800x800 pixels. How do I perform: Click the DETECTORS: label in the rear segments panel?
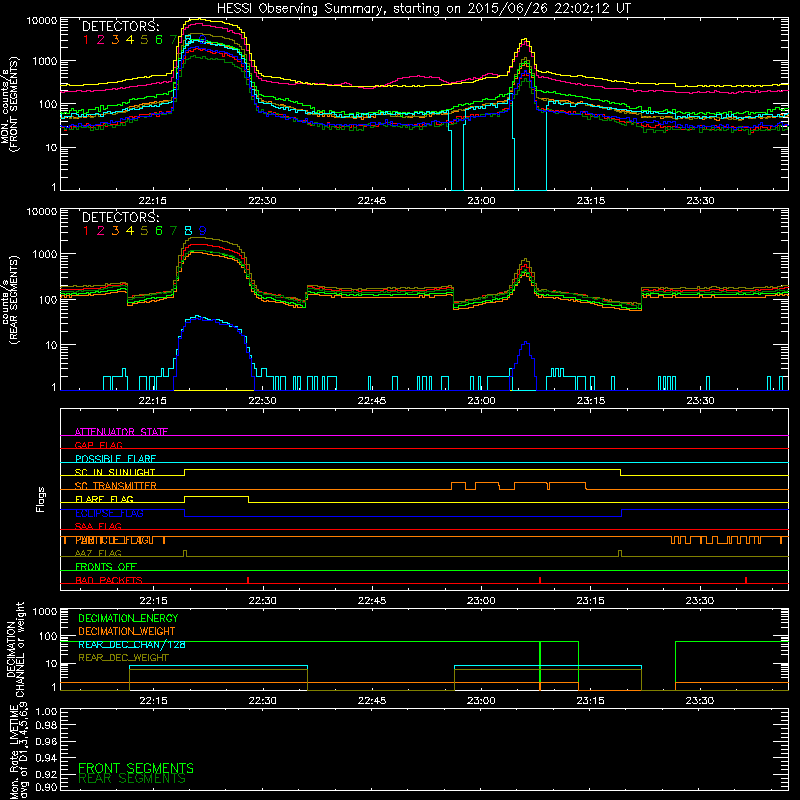click(120, 217)
